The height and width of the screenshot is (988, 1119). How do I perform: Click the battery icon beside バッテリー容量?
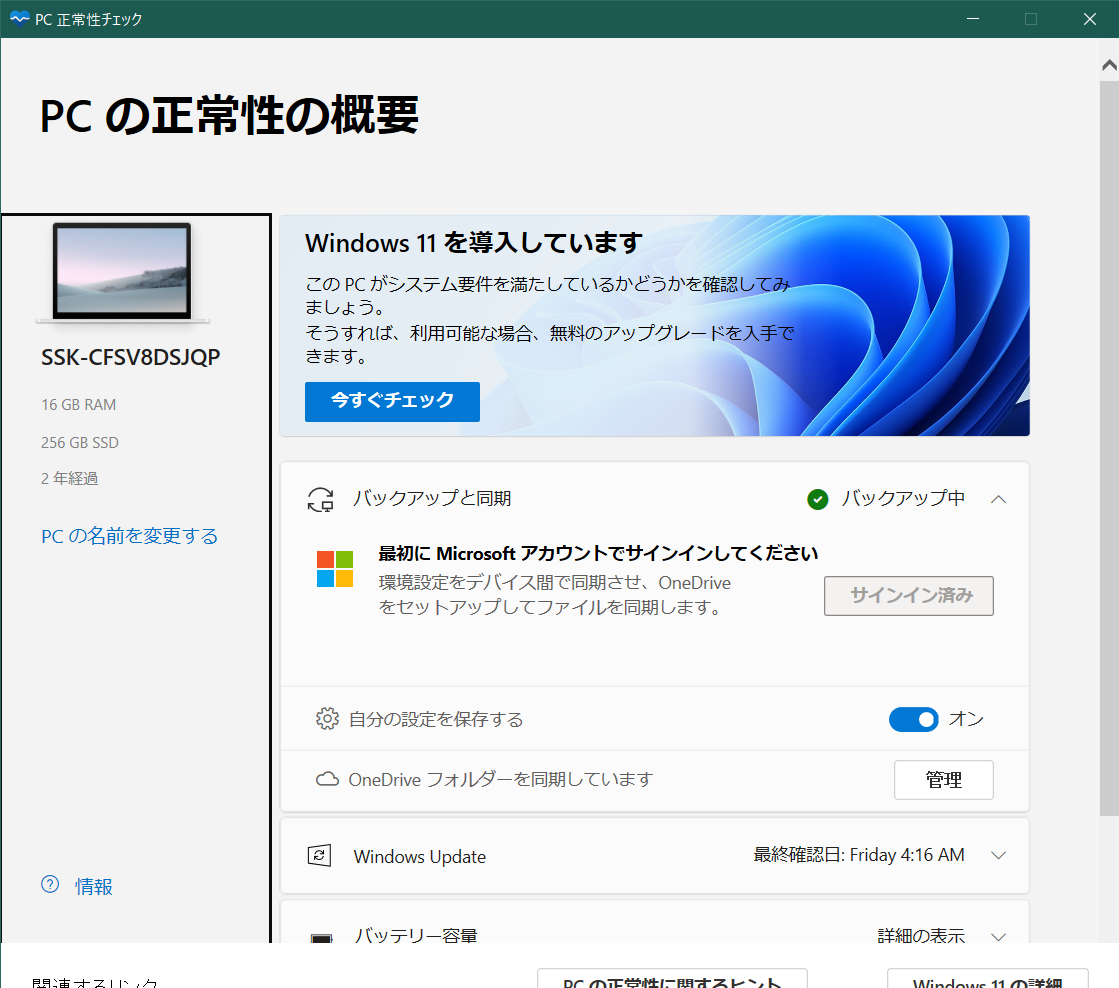click(x=322, y=937)
